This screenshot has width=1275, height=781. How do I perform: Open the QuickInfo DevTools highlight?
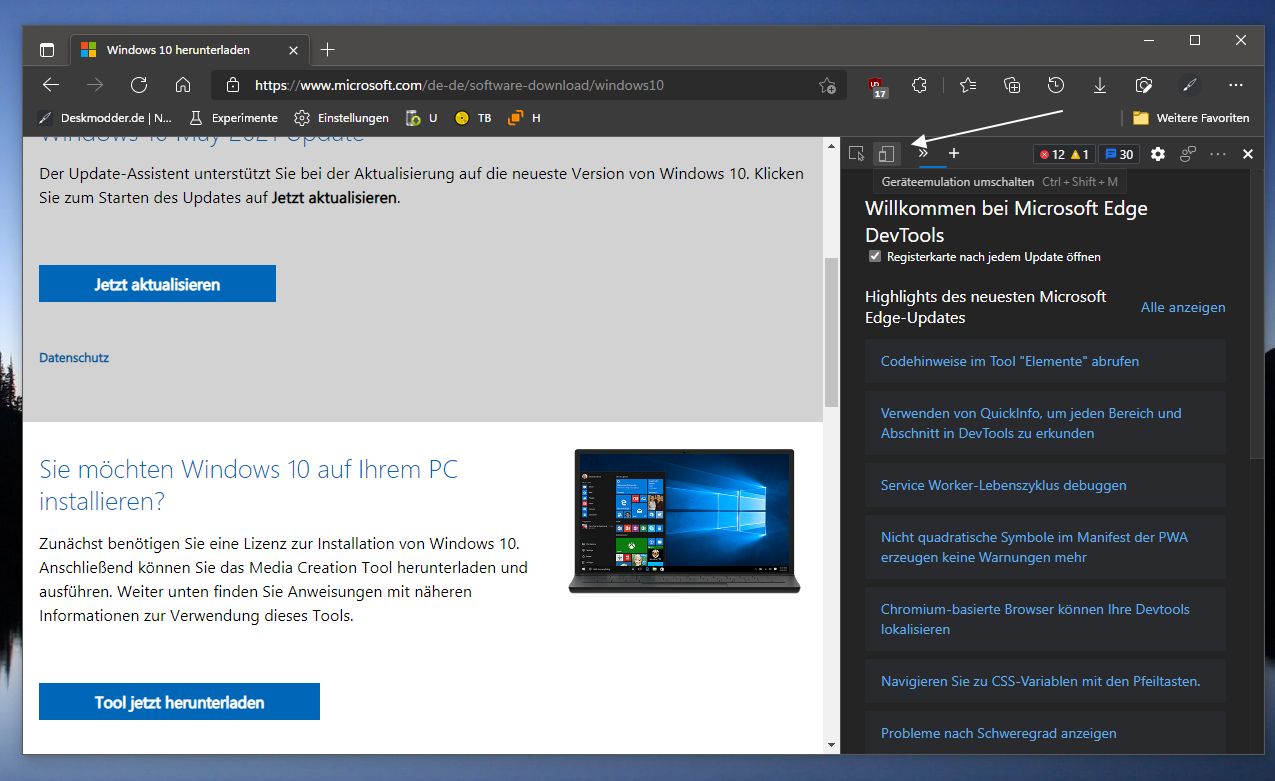click(1045, 423)
